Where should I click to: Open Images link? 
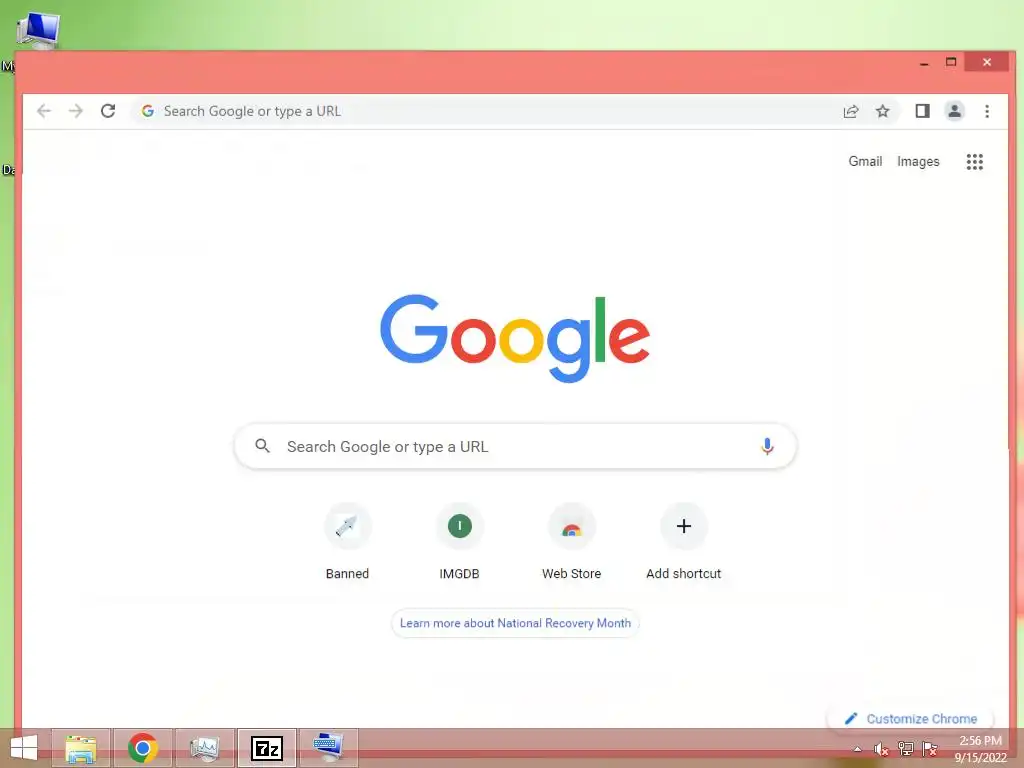coord(918,161)
